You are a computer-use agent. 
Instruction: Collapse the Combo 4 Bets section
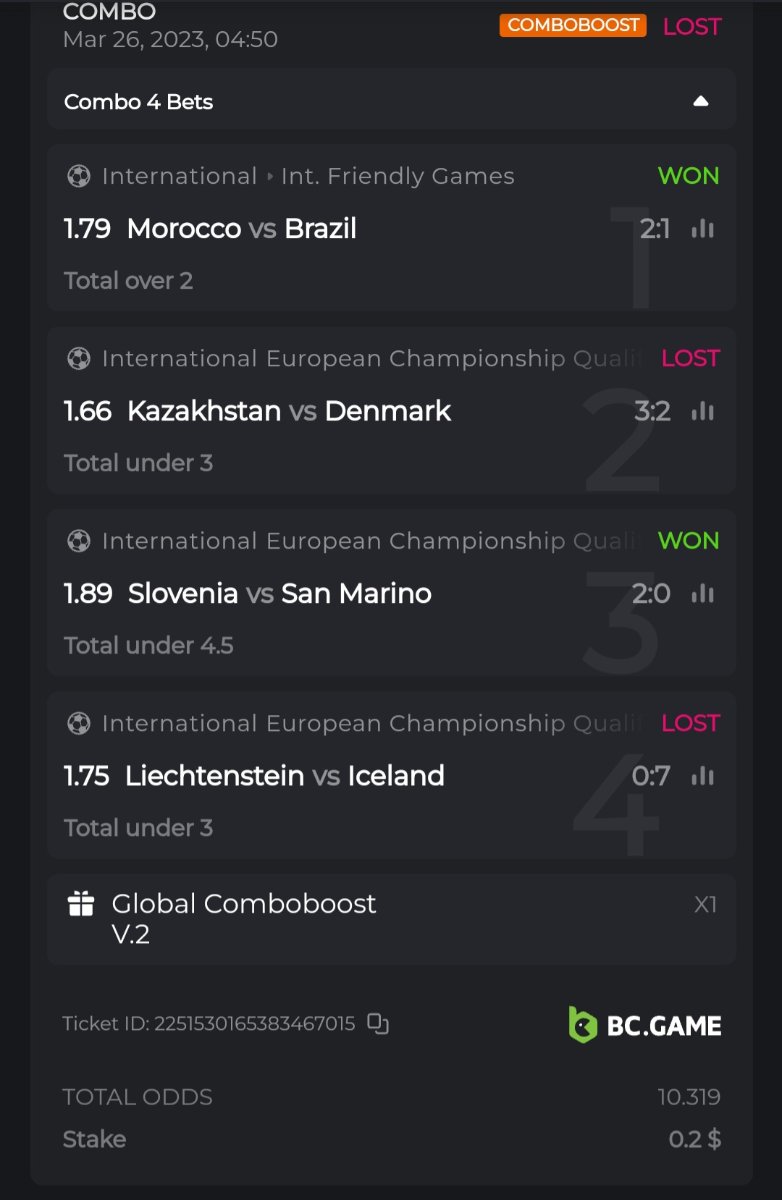[701, 101]
